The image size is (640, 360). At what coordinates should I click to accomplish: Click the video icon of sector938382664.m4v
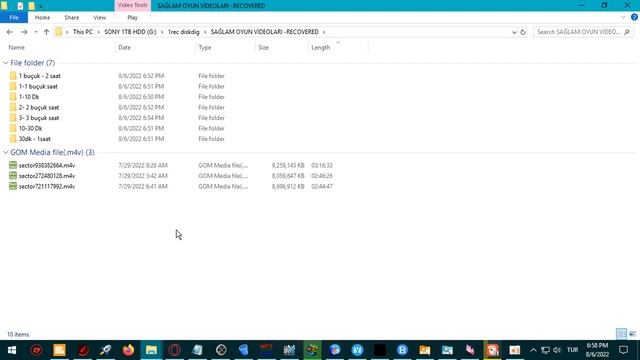click(x=13, y=165)
